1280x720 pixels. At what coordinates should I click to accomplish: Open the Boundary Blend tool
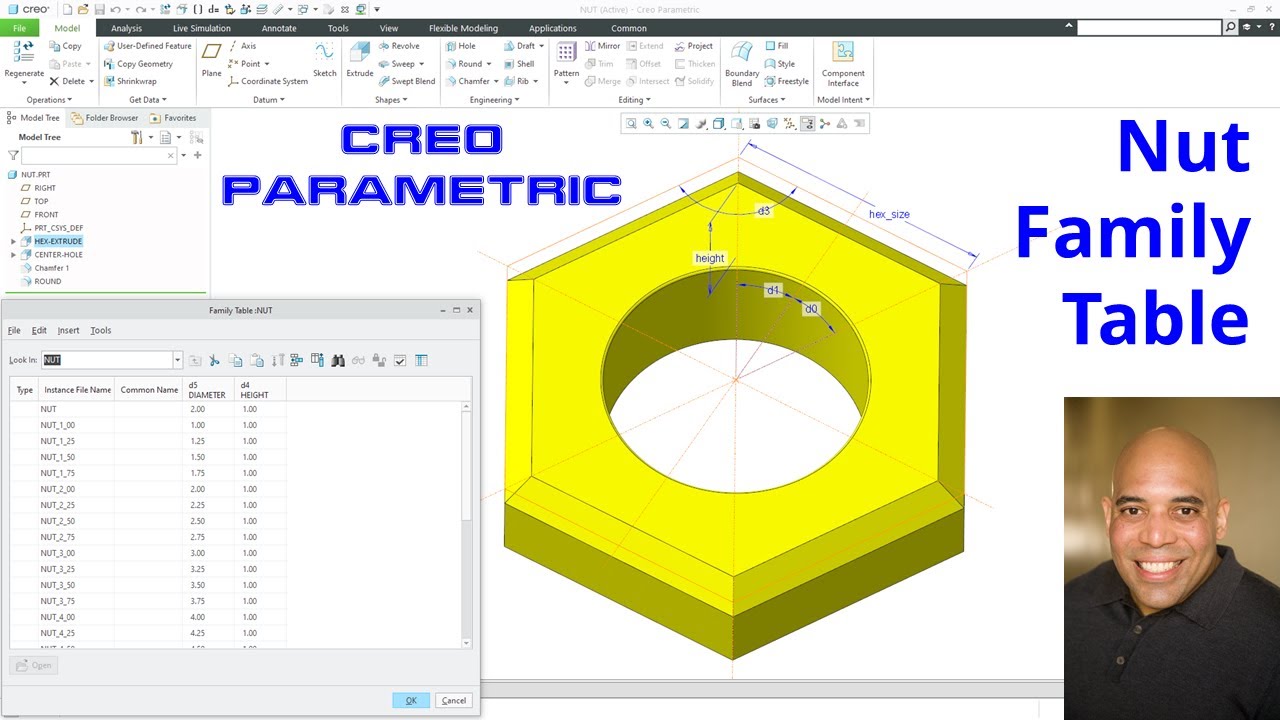coord(742,62)
